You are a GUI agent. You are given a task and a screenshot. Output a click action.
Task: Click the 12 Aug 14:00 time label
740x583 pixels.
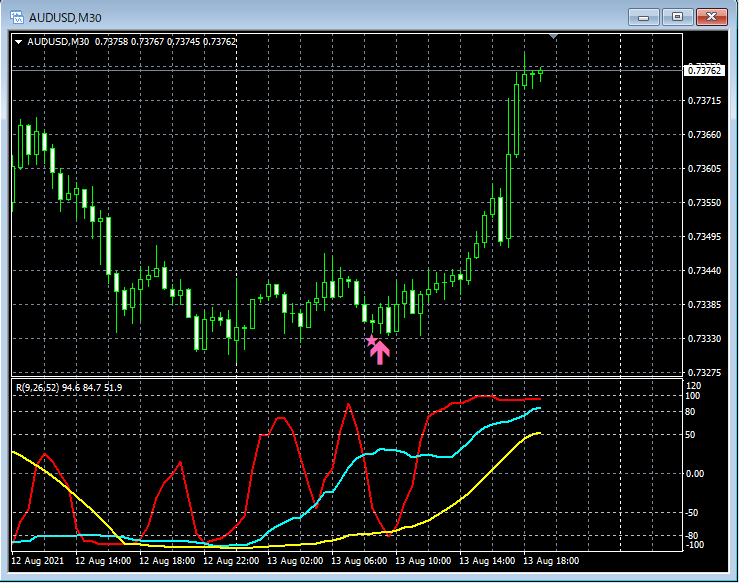pyautogui.click(x=103, y=561)
